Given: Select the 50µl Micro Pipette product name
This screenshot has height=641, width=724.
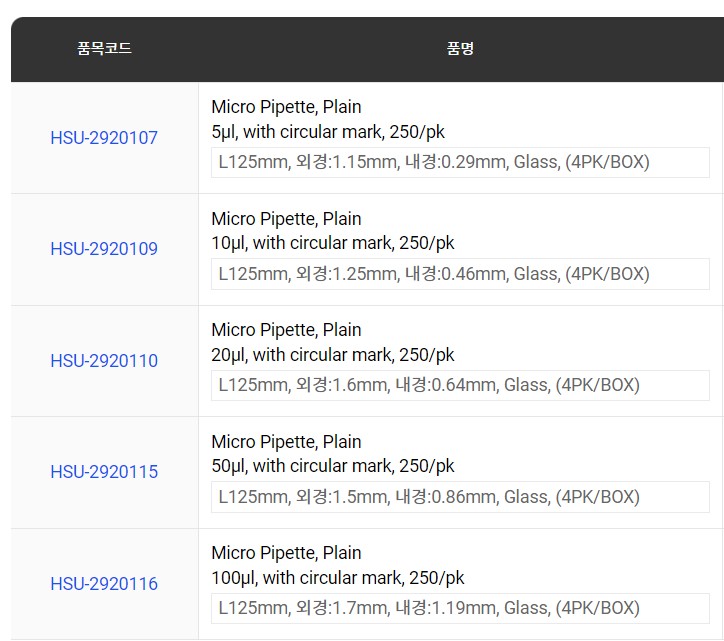Looking at the screenshot, I should [x=332, y=454].
